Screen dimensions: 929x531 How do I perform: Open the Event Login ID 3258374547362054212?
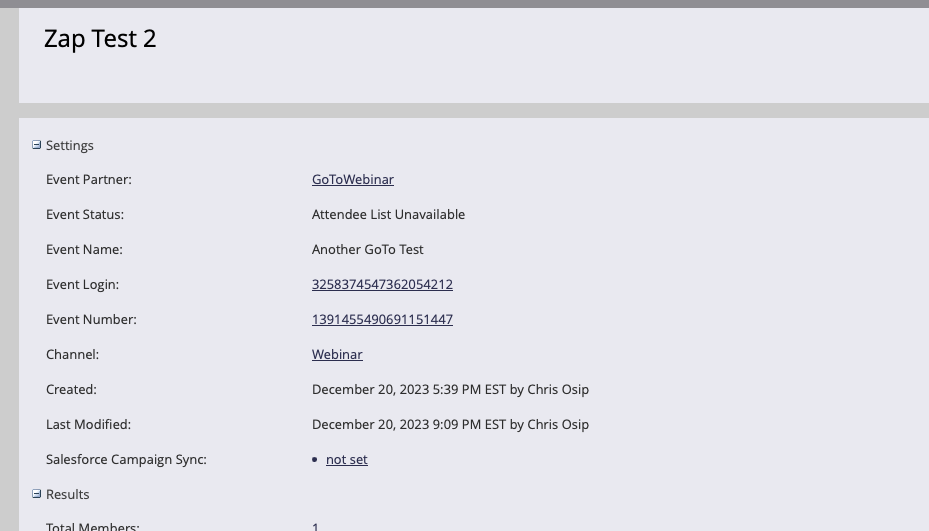pyautogui.click(x=382, y=285)
